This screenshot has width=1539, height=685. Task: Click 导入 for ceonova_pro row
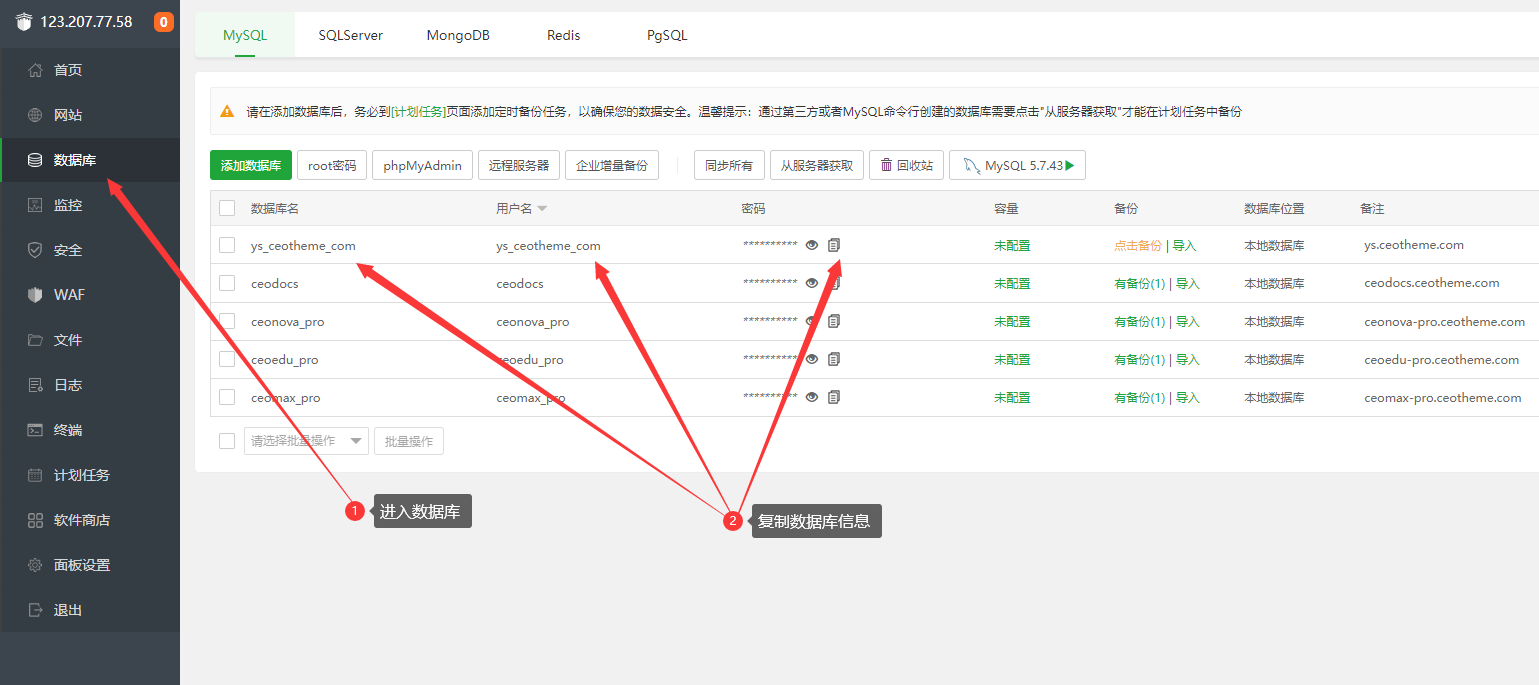1187,321
